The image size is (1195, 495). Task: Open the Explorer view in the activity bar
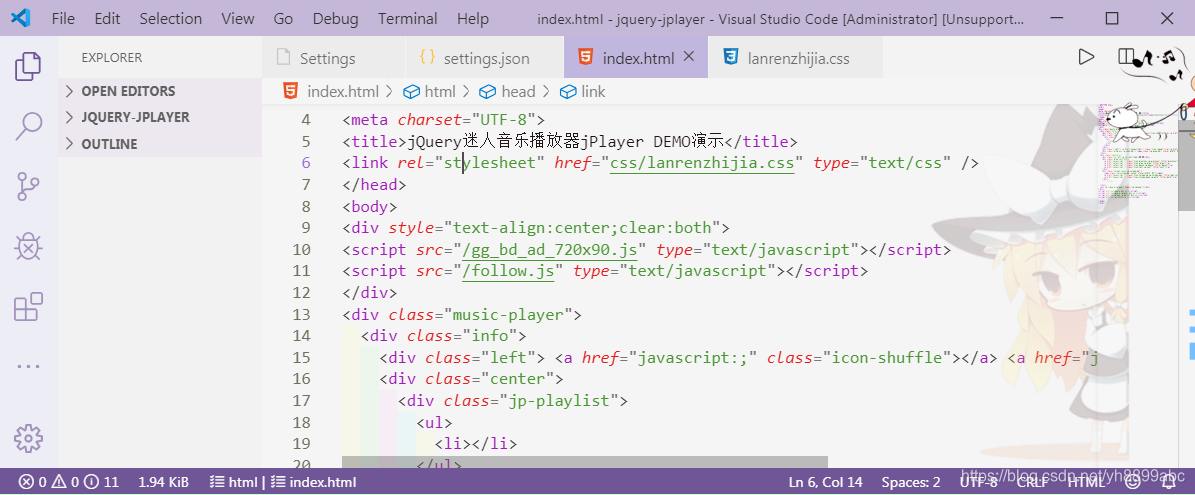pyautogui.click(x=28, y=66)
